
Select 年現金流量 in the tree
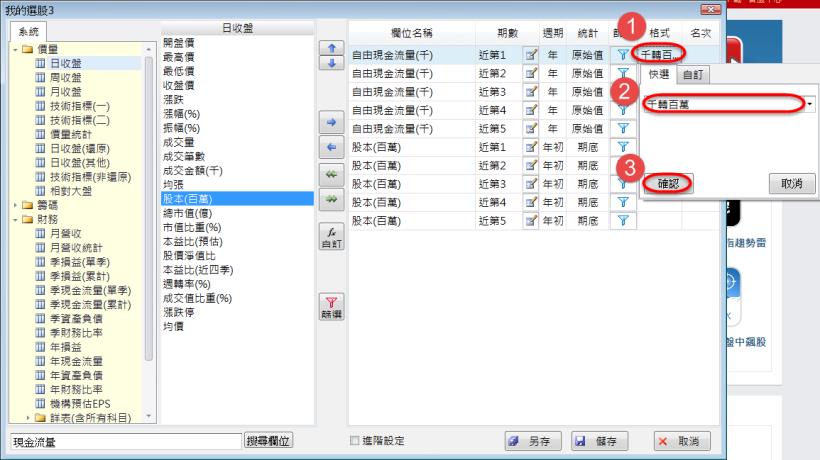click(76, 361)
